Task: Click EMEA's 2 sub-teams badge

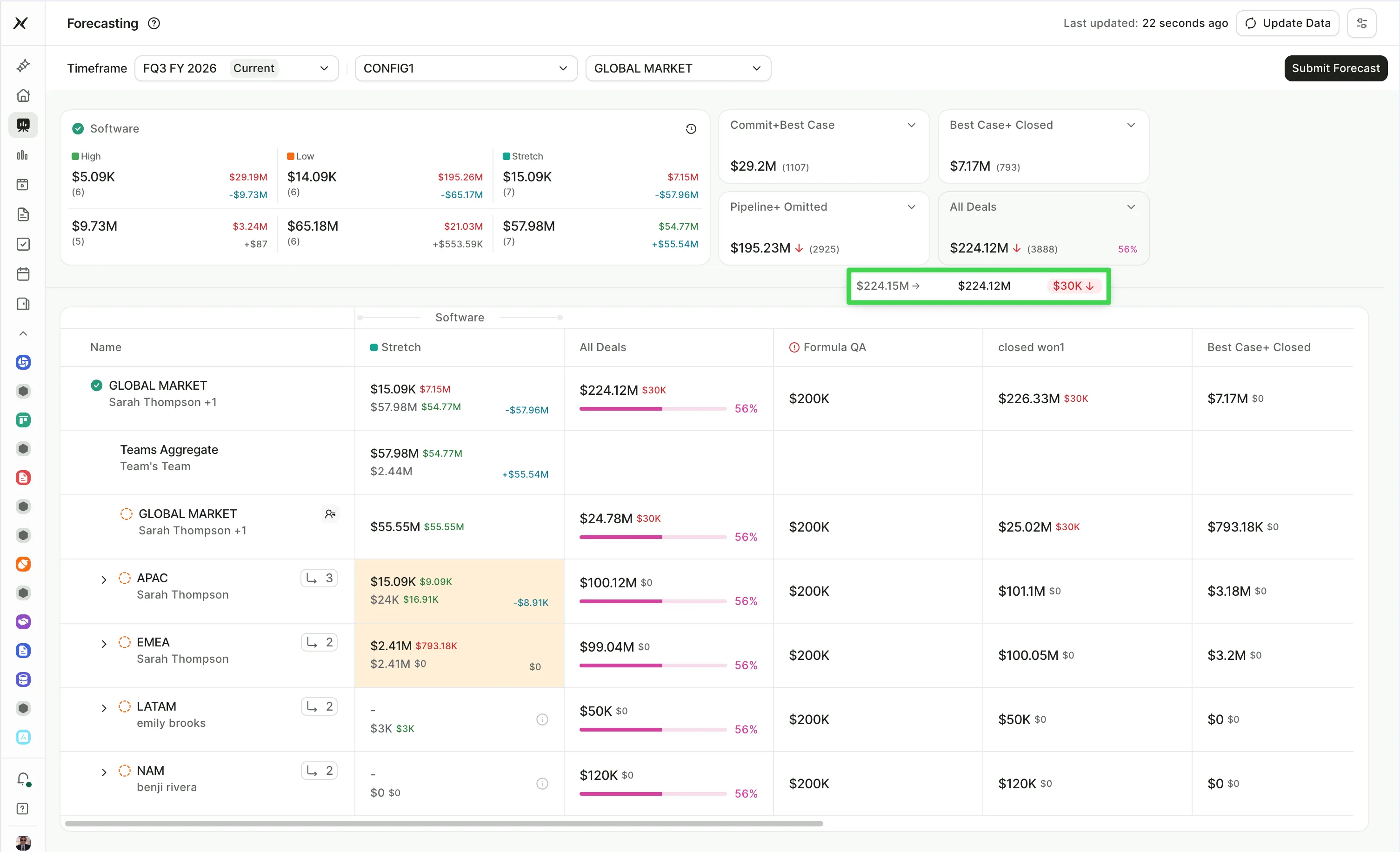Action: (x=320, y=642)
